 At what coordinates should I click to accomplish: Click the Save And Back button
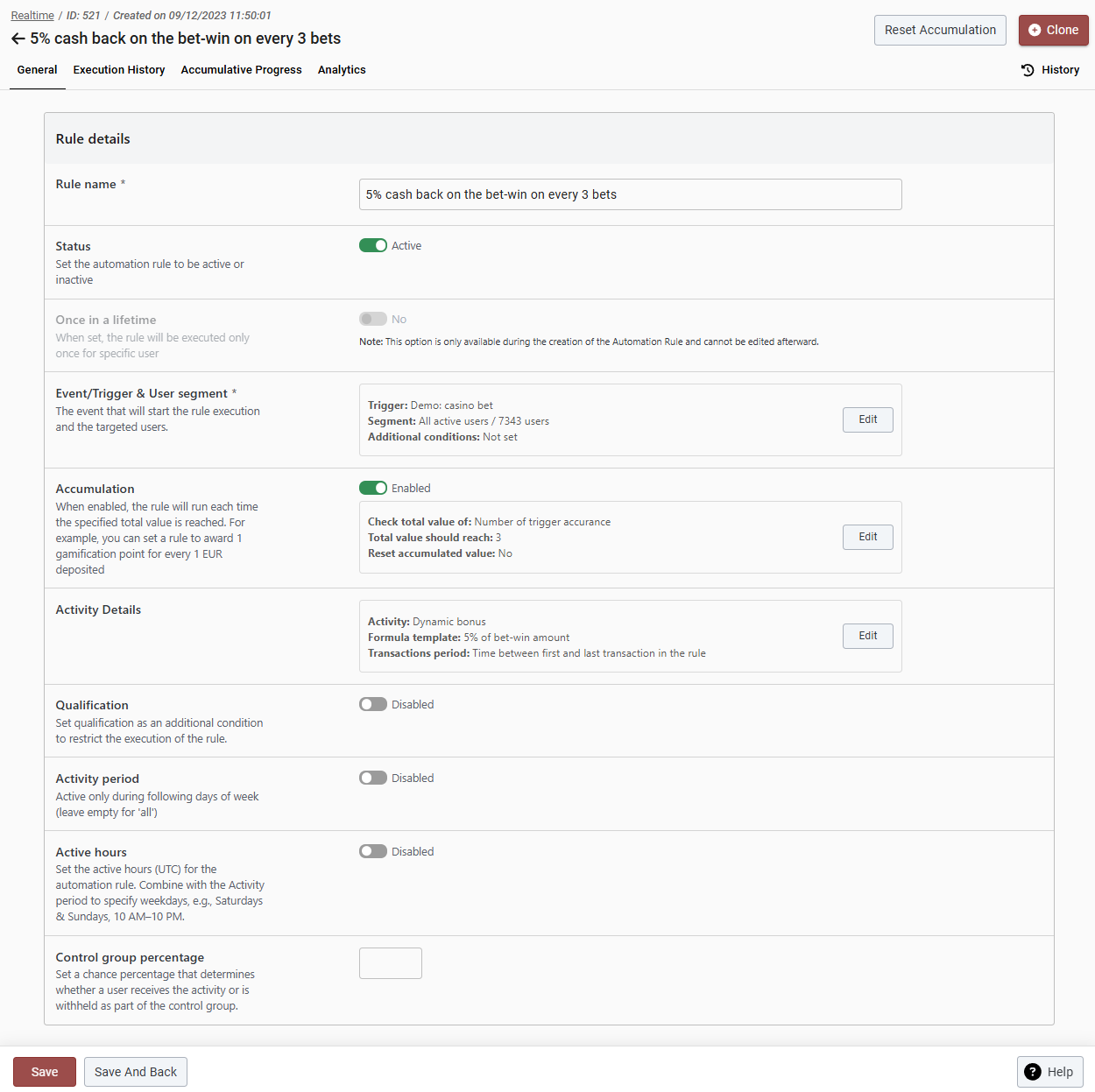(136, 1072)
